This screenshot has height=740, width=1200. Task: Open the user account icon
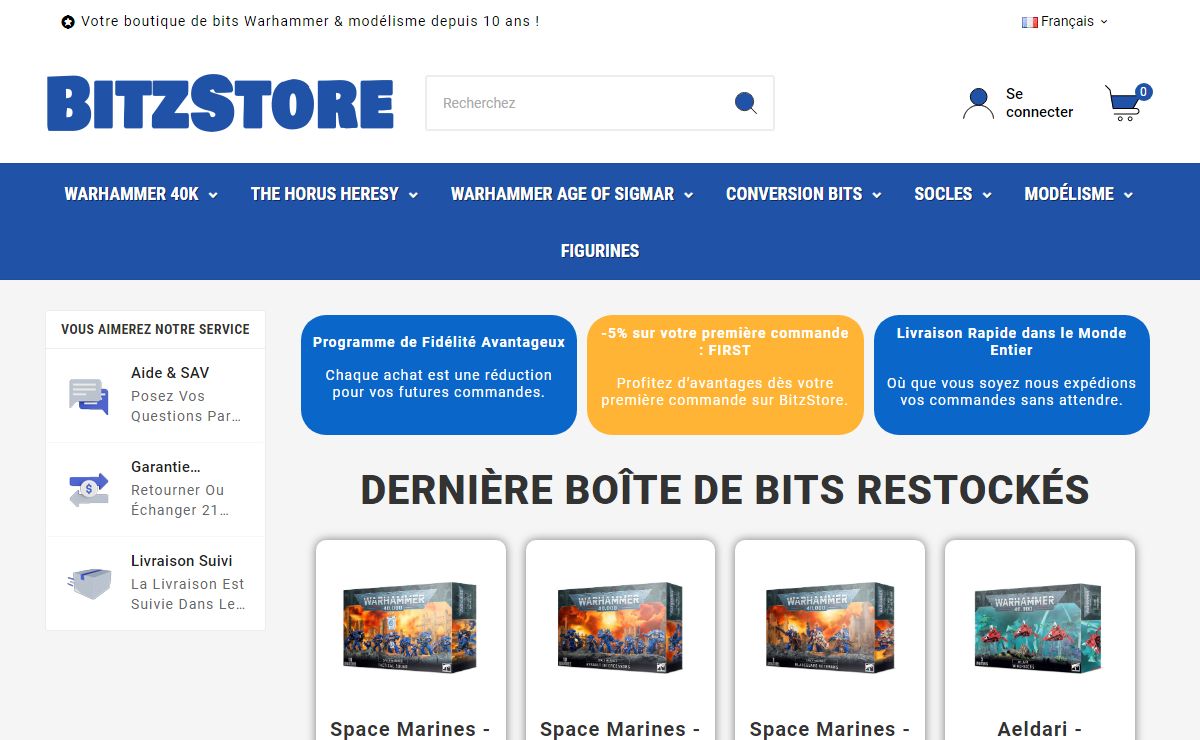click(978, 103)
